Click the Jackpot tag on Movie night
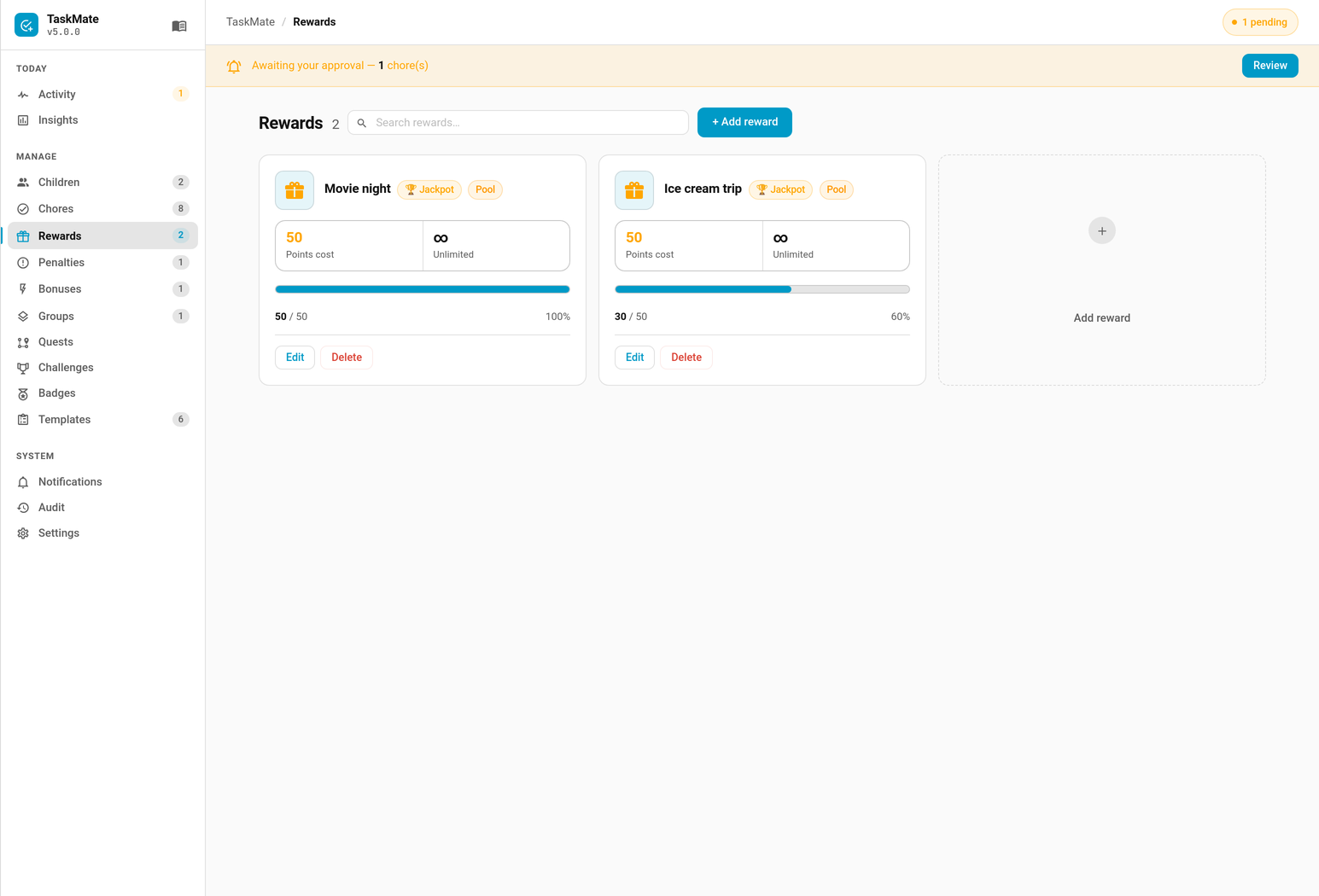This screenshot has height=896, width=1319. pyautogui.click(x=429, y=189)
